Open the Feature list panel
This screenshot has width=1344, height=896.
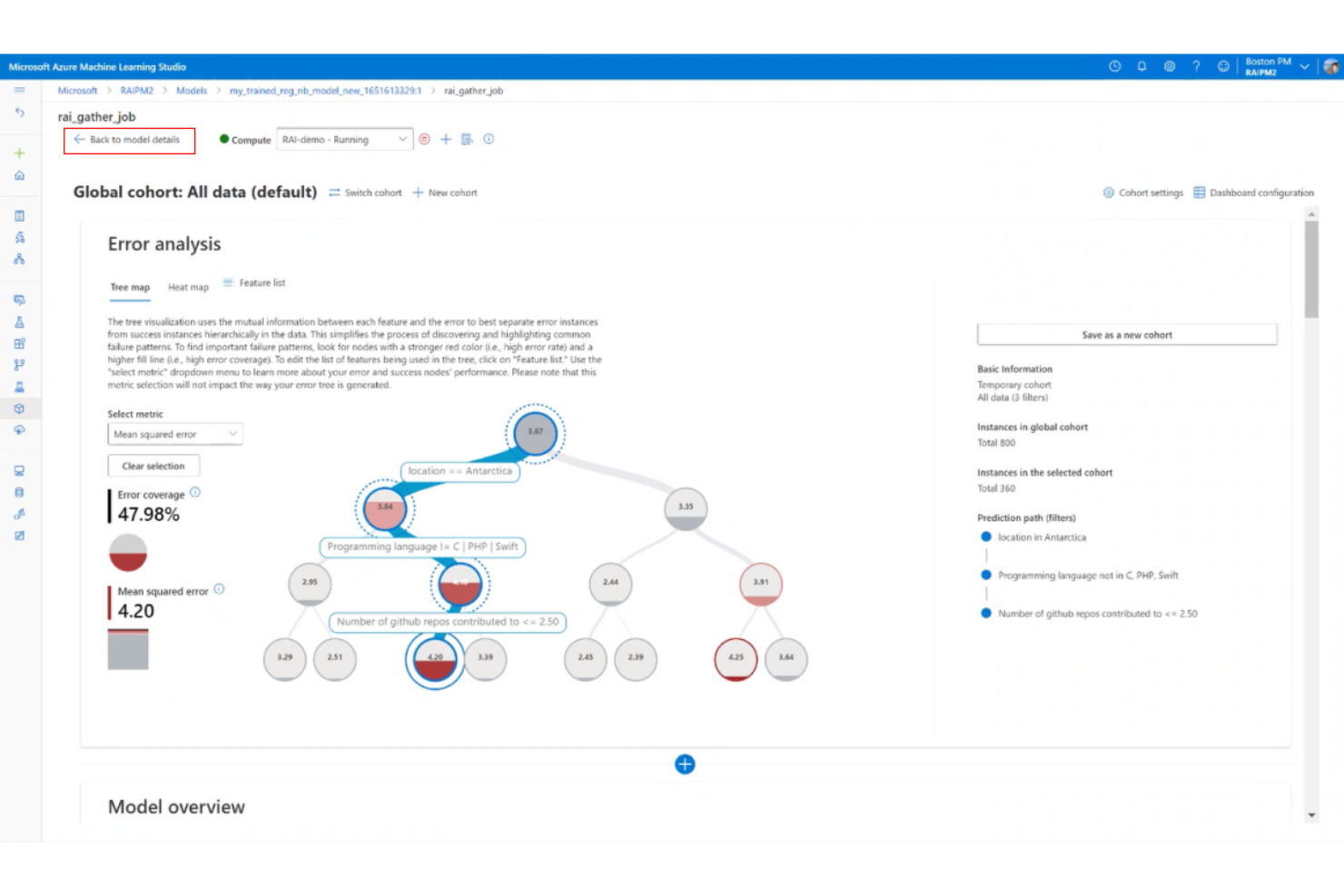click(x=254, y=283)
